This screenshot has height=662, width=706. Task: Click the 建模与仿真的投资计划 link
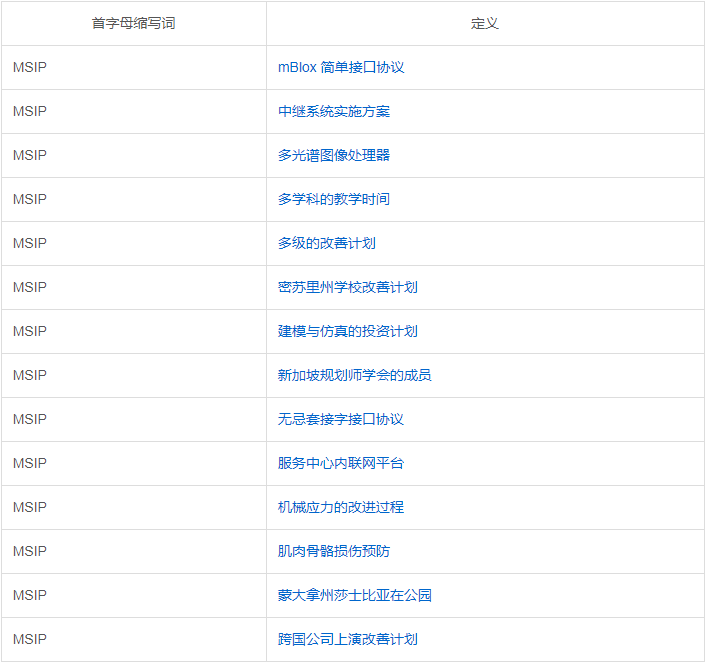(348, 331)
